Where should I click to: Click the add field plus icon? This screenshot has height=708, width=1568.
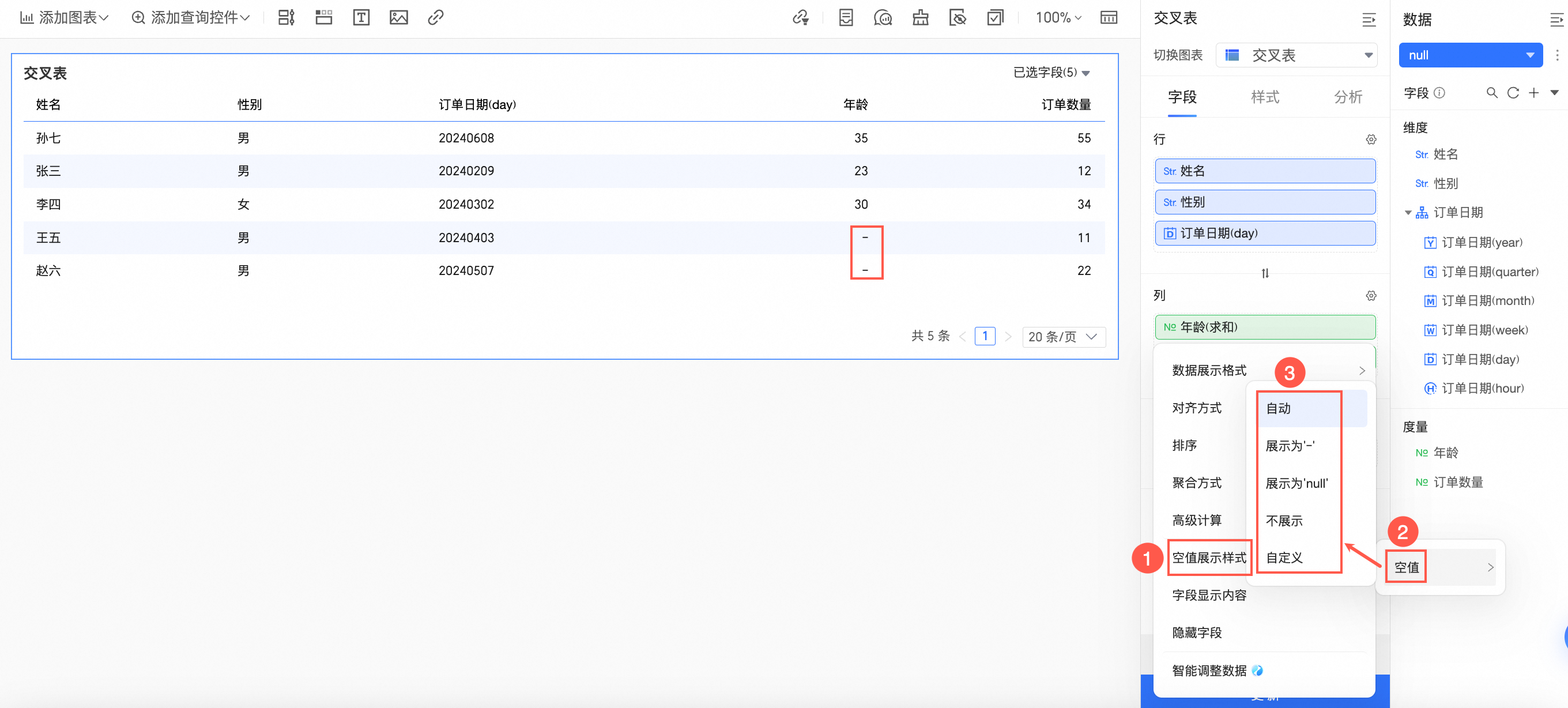pyautogui.click(x=1533, y=92)
